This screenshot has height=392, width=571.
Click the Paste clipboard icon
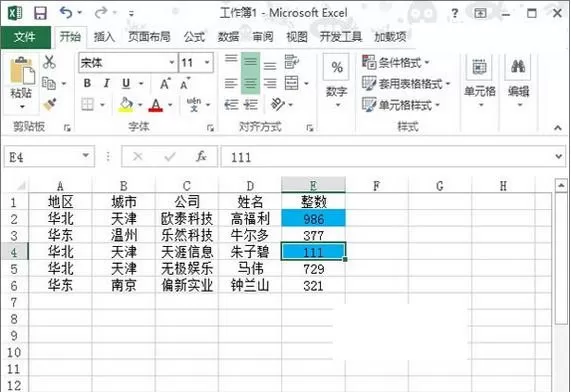[22, 70]
